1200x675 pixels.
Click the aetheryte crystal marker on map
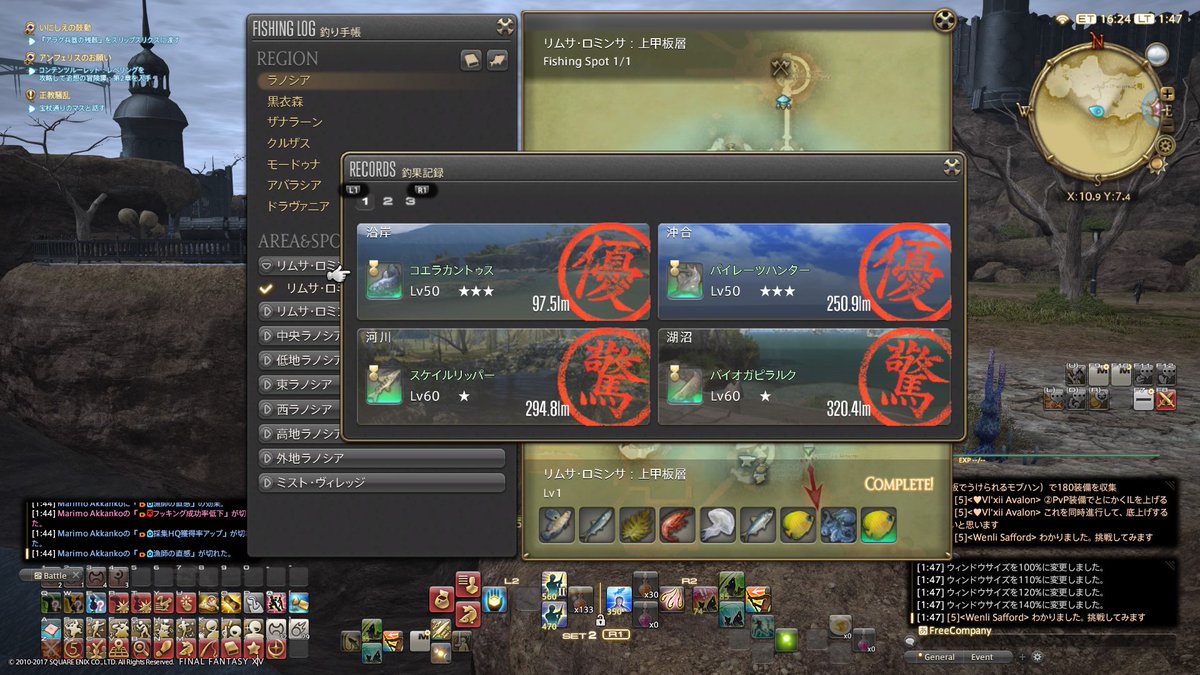pyautogui.click(x=784, y=100)
